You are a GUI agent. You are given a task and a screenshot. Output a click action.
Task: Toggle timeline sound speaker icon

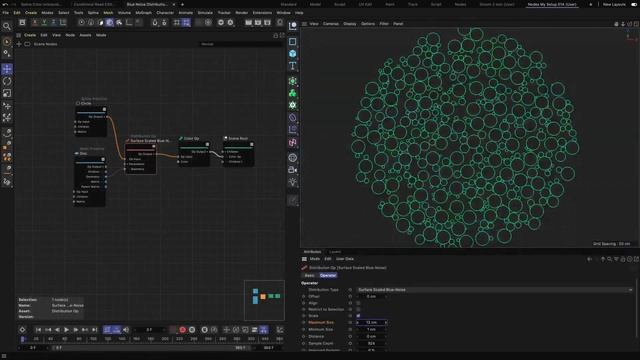click(126, 330)
